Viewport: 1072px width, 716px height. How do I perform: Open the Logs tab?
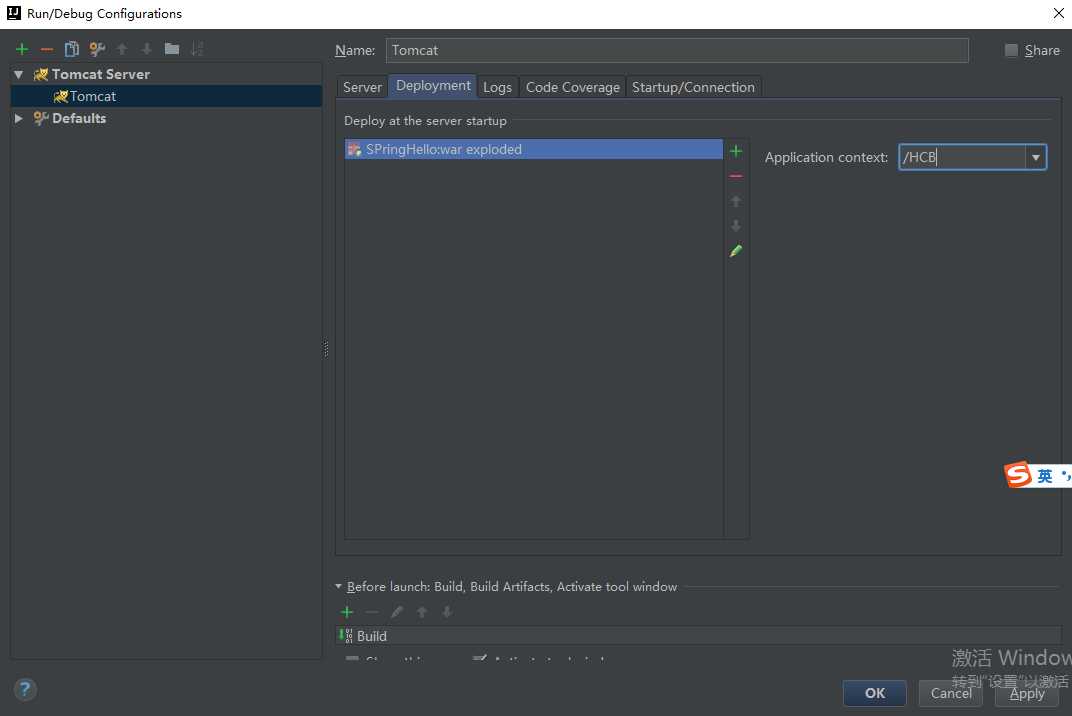tap(497, 87)
